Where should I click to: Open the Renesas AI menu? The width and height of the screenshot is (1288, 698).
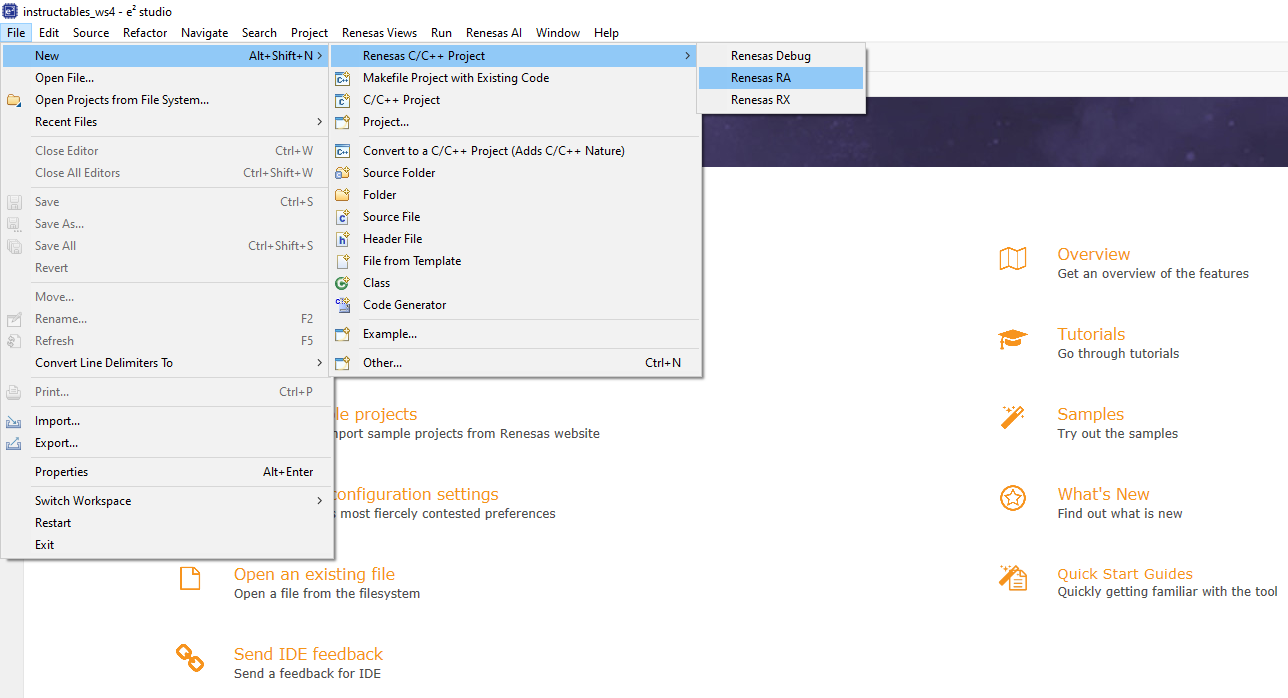tap(494, 33)
